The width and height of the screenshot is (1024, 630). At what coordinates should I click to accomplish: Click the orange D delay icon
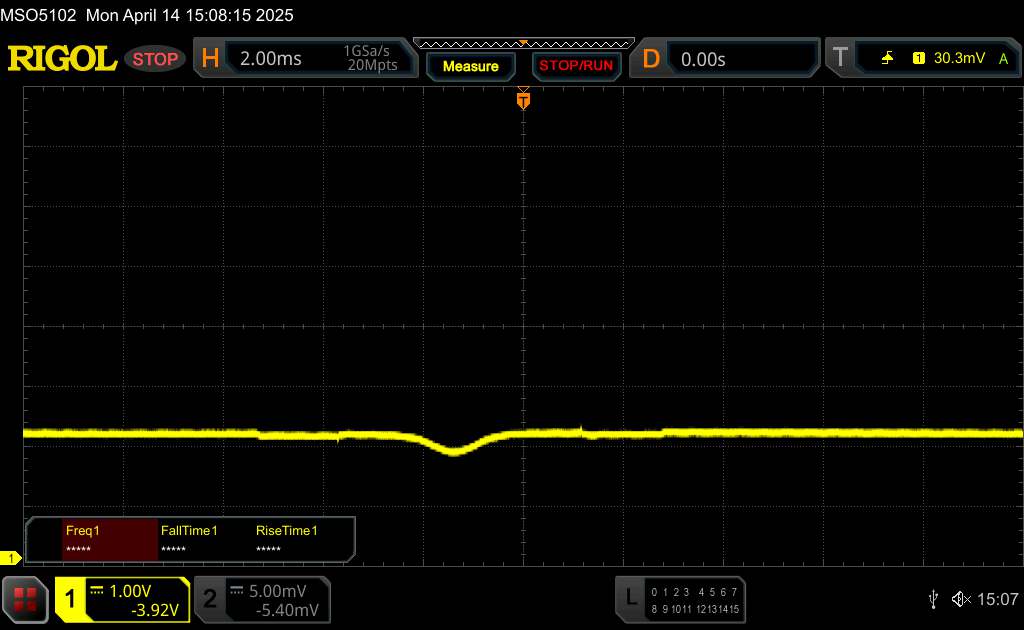(651, 59)
